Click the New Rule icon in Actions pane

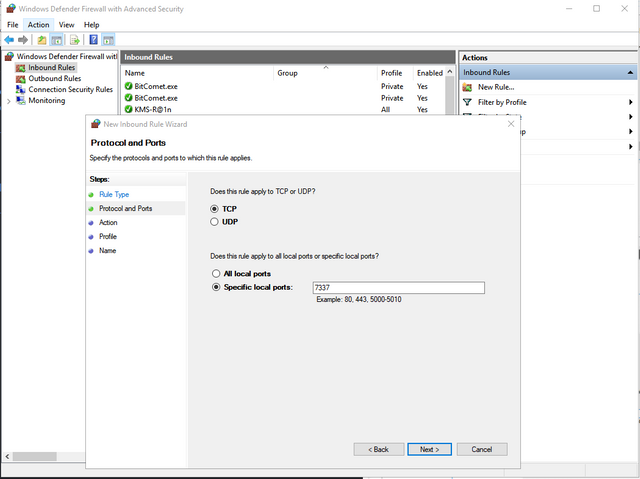coord(467,87)
